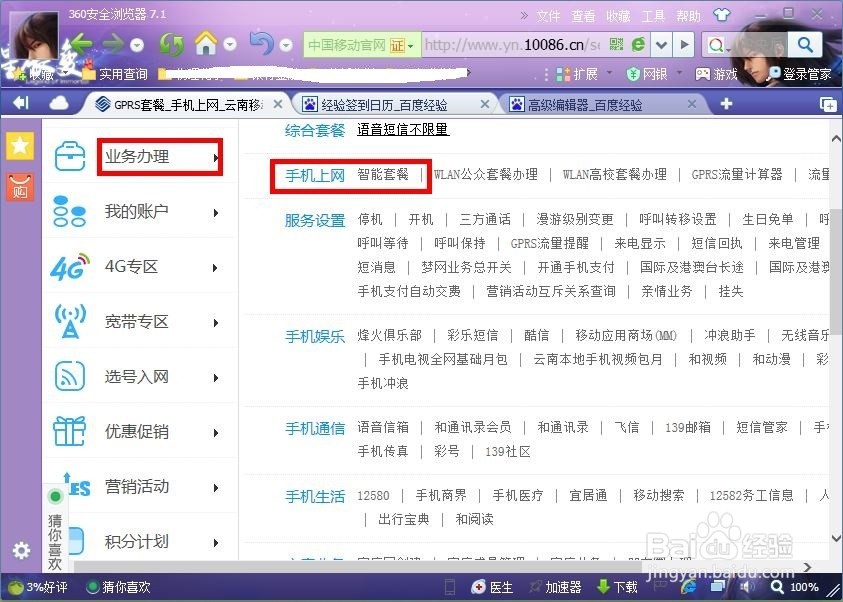Click the go arrow button beside address bar
Screen dimensions: 843x602
pos(684,44)
